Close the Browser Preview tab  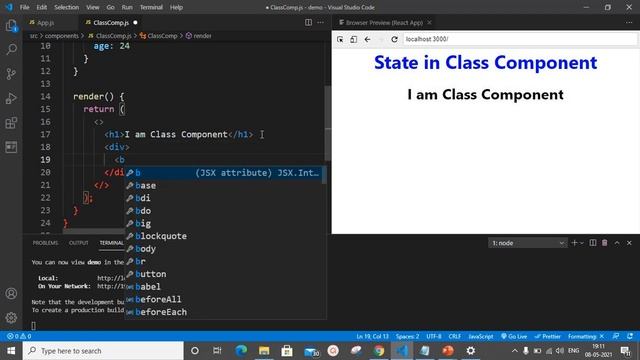click(x=429, y=22)
